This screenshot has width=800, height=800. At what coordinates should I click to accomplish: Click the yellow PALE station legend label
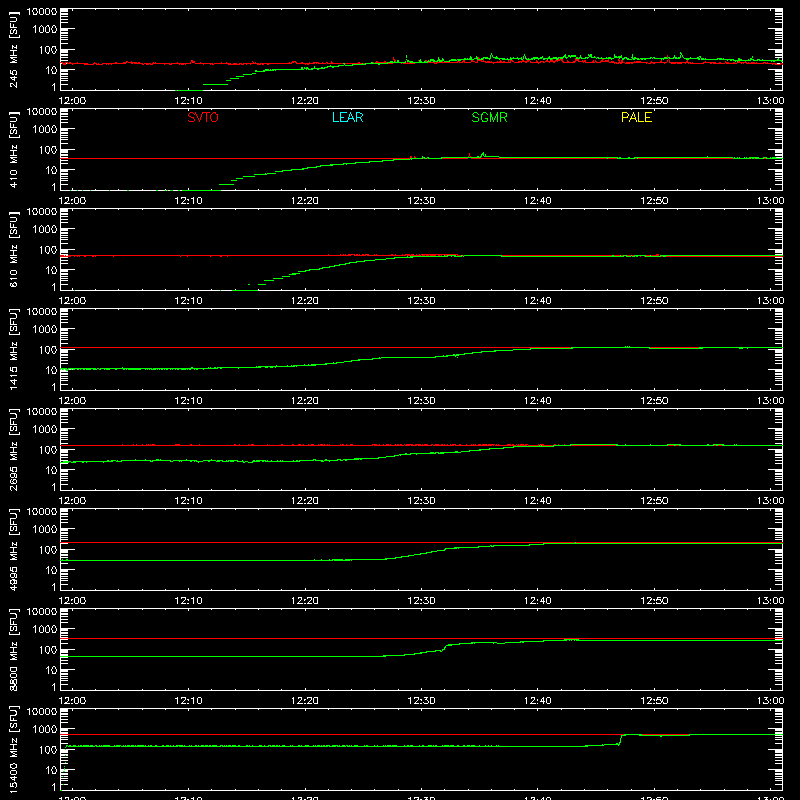636,117
